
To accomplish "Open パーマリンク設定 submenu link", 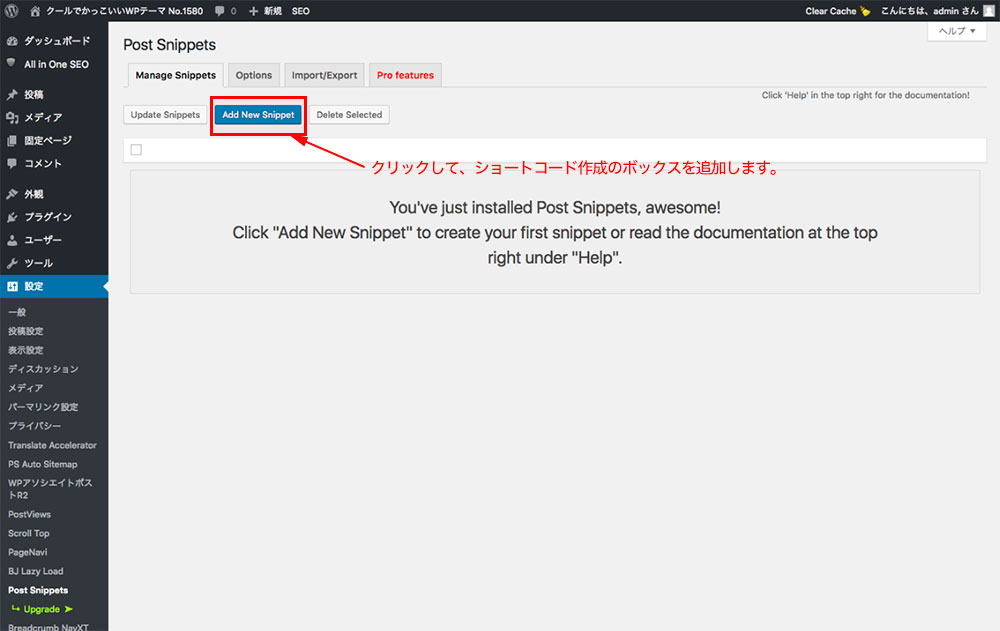I will coord(43,407).
